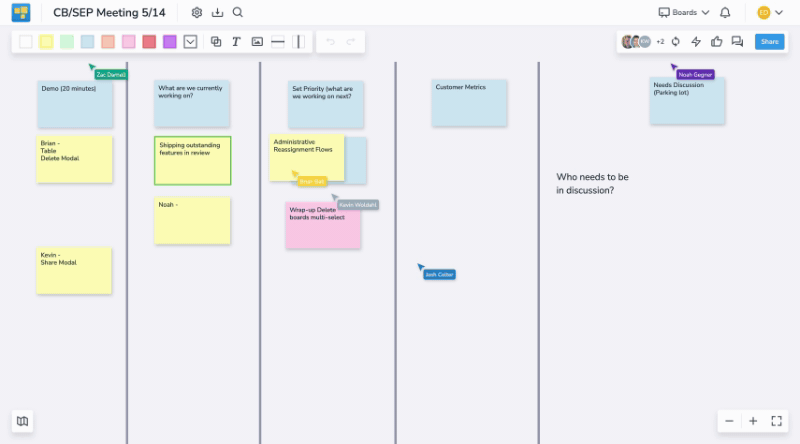Select the text tool

tap(236, 42)
